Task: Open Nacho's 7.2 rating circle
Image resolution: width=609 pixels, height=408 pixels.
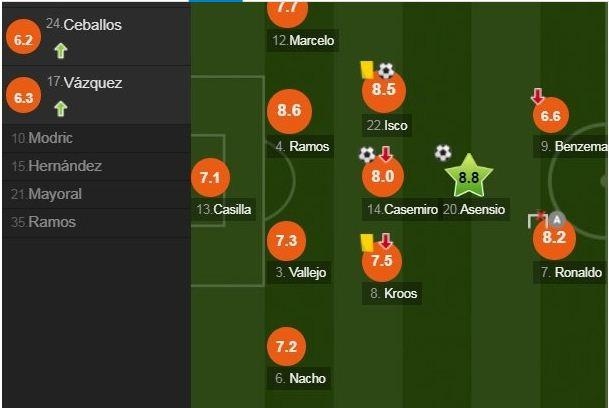Action: 286,347
